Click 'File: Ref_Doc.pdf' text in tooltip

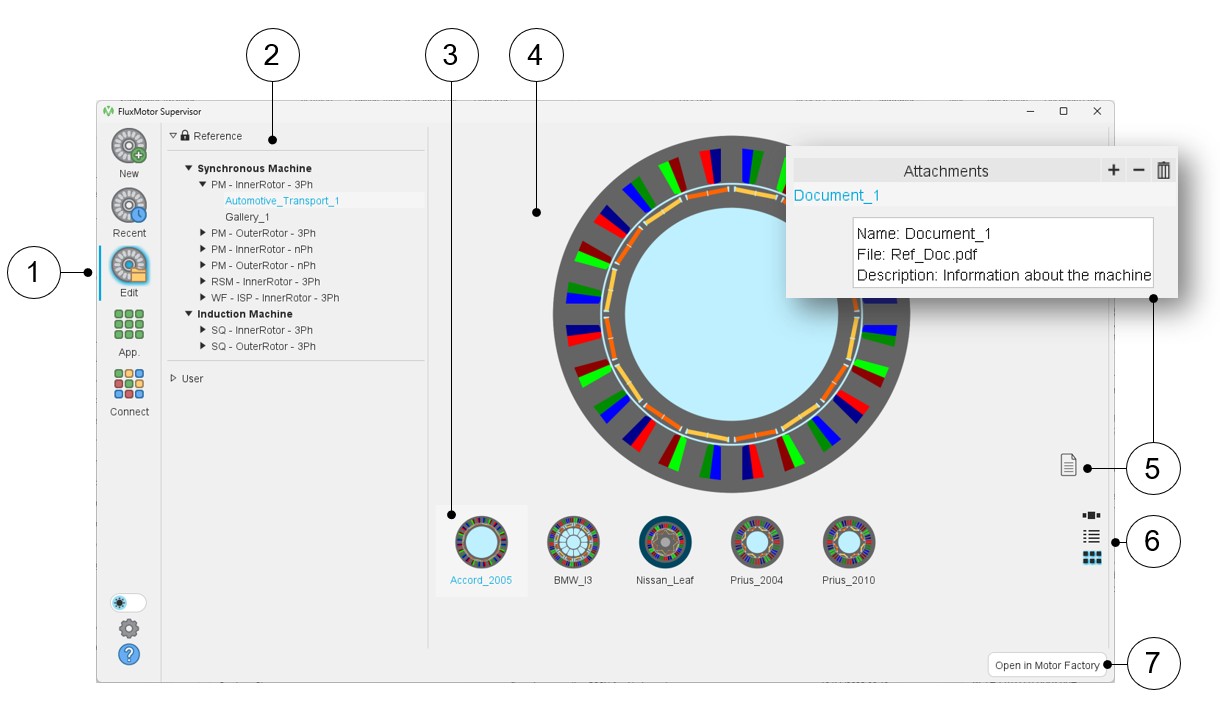point(916,254)
